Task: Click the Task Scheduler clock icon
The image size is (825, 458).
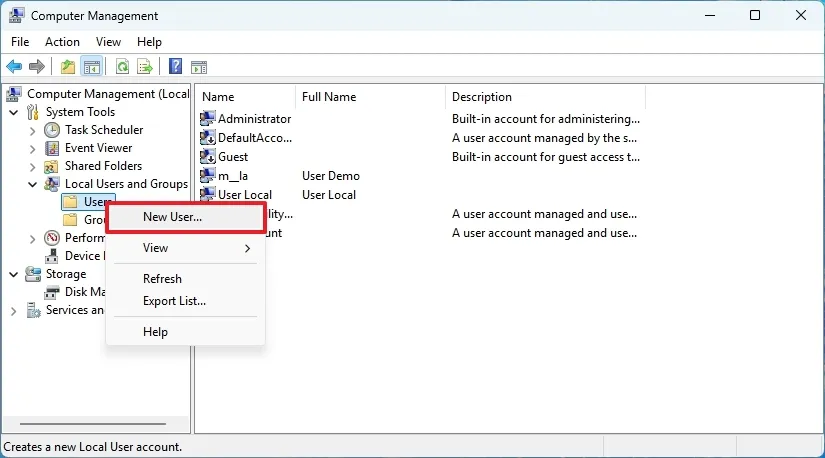Action: pyautogui.click(x=52, y=130)
